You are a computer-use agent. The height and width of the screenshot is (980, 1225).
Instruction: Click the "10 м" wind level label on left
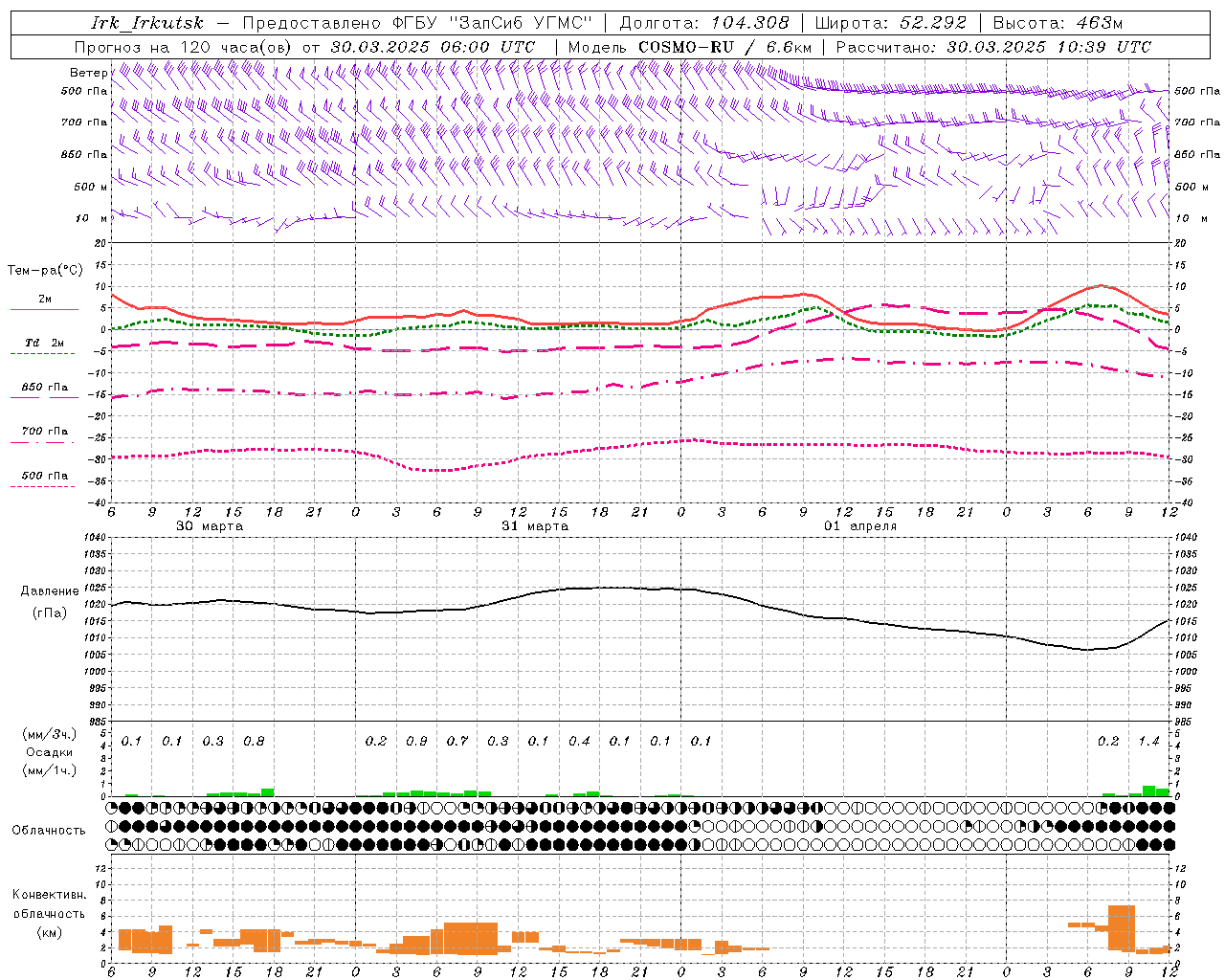pos(92,218)
